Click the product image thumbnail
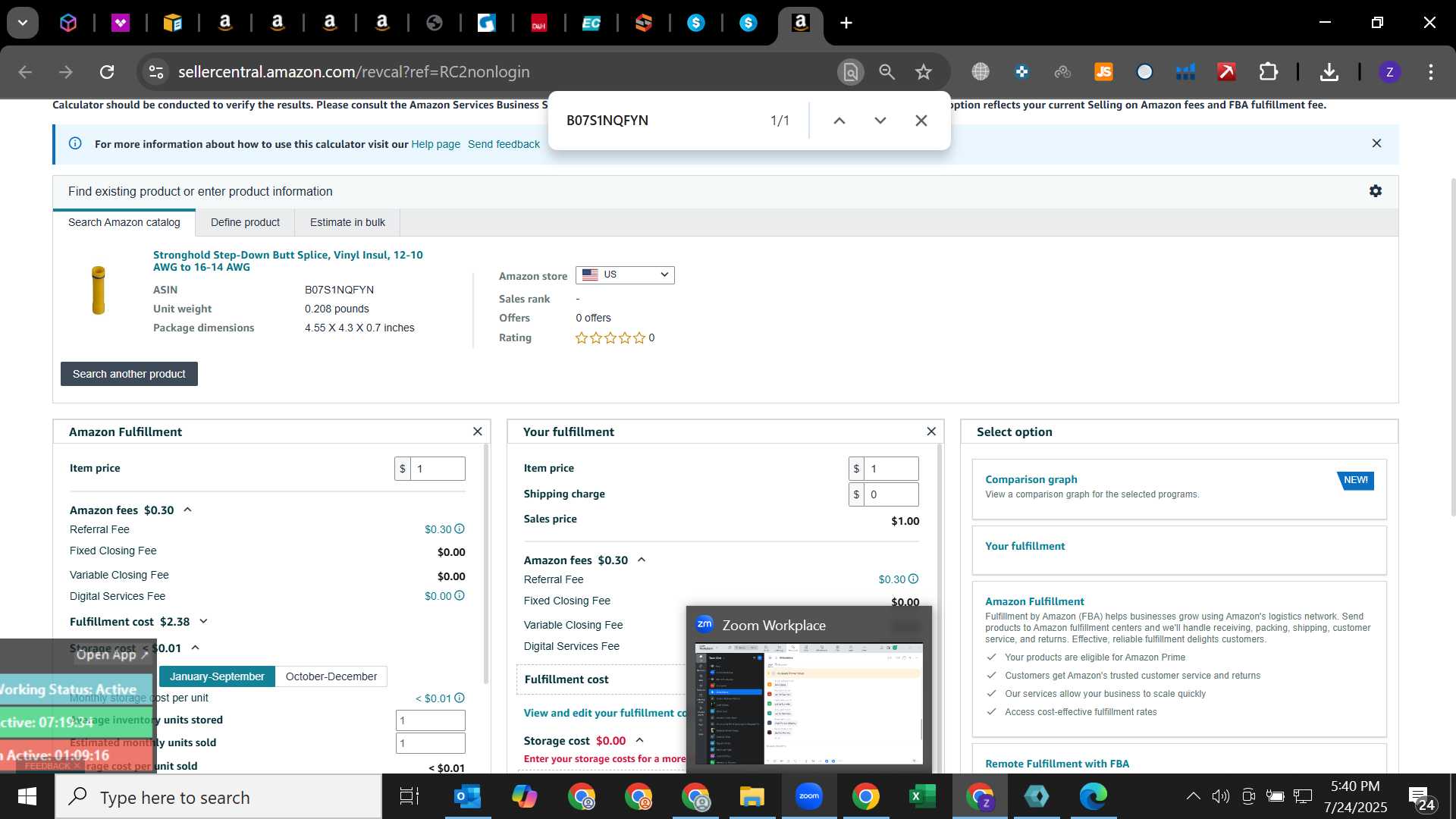This screenshot has width=1456, height=819. click(98, 290)
